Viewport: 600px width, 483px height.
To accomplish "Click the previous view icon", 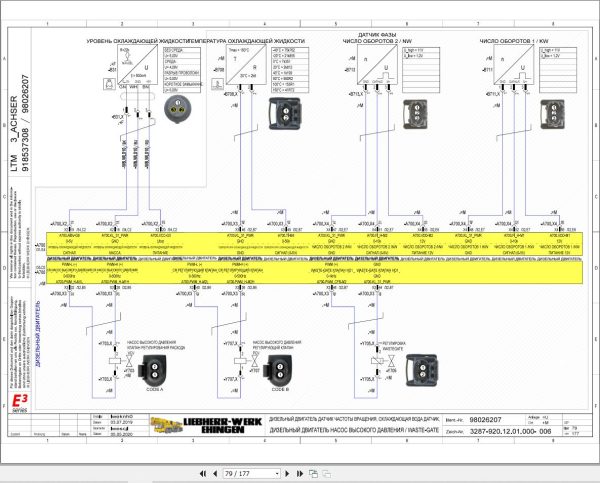I will [313, 473].
